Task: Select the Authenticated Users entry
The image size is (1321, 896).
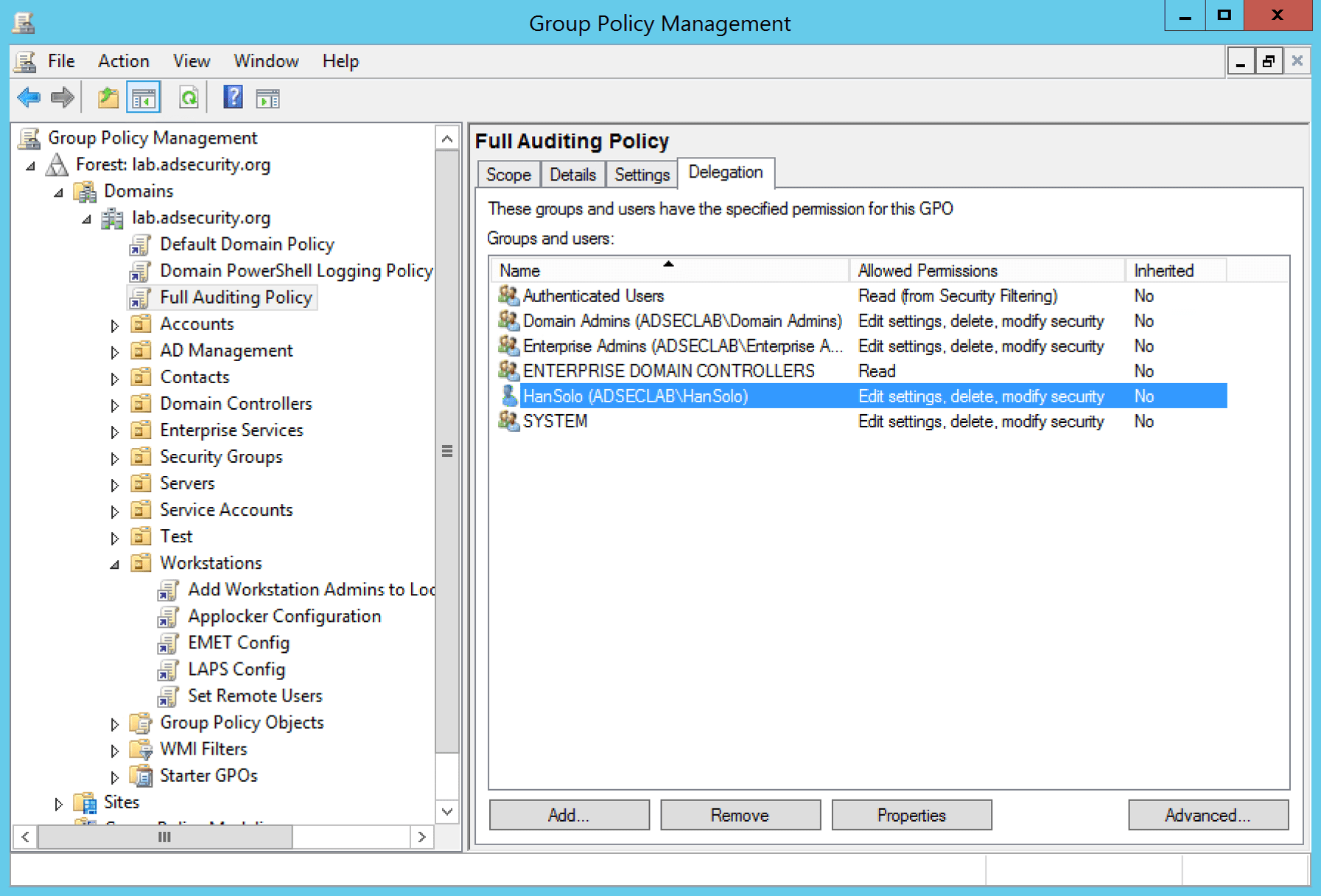Action: (x=593, y=295)
